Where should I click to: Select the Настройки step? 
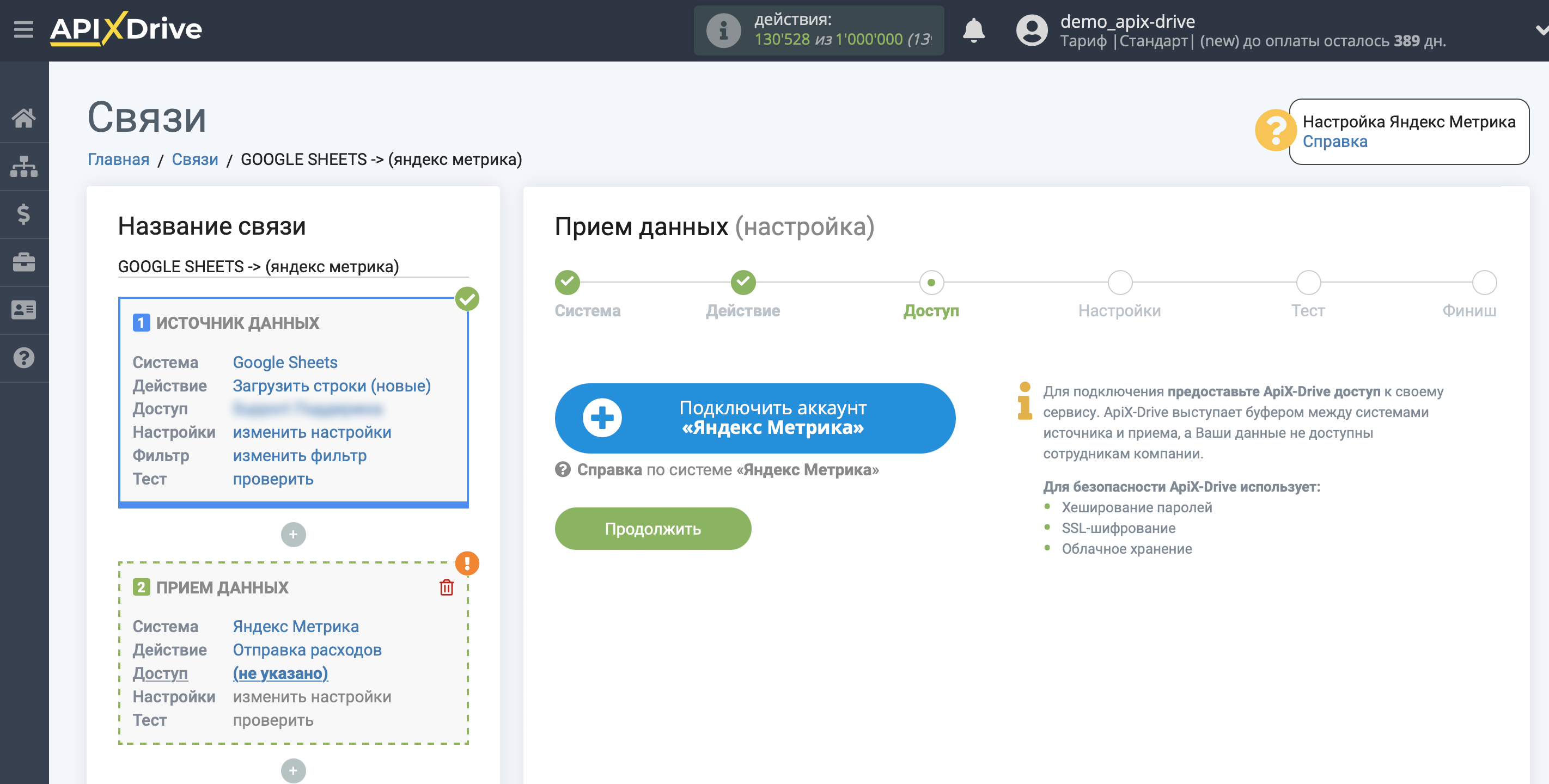[1120, 283]
